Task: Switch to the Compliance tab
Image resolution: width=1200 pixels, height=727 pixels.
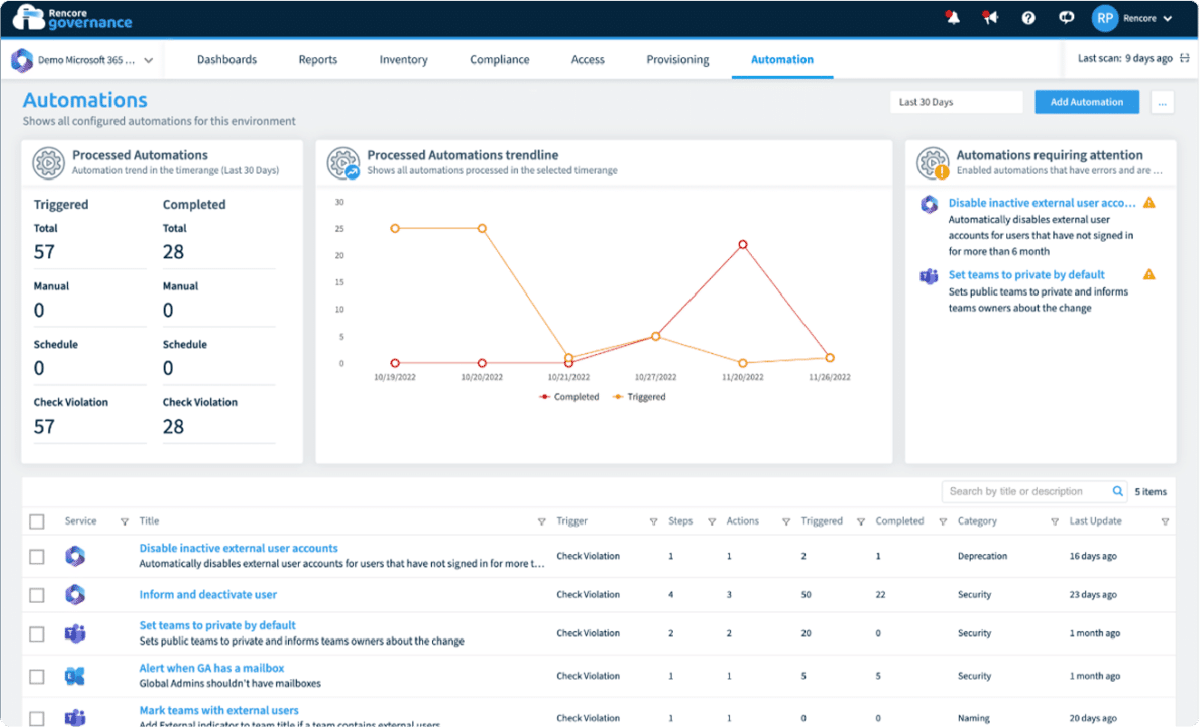Action: [x=499, y=59]
